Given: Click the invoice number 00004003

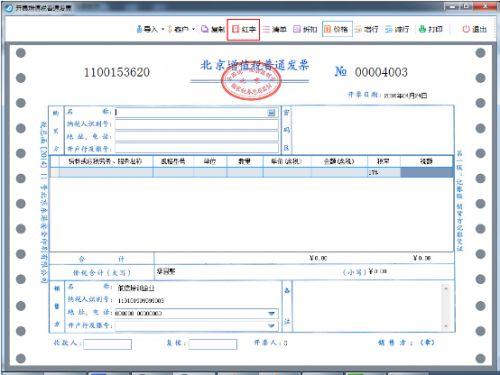Looking at the screenshot, I should point(381,72).
